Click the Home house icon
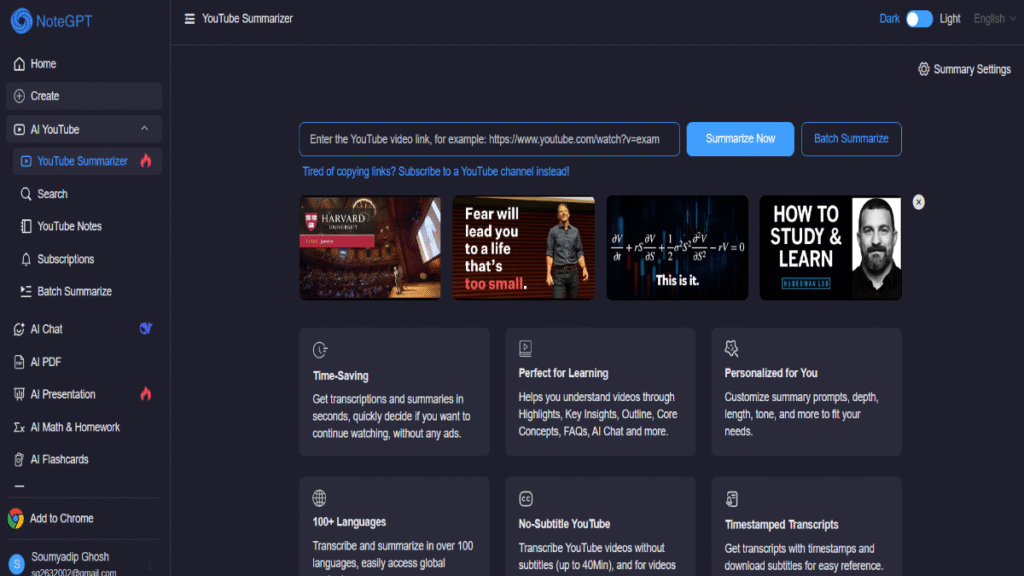 (x=19, y=64)
